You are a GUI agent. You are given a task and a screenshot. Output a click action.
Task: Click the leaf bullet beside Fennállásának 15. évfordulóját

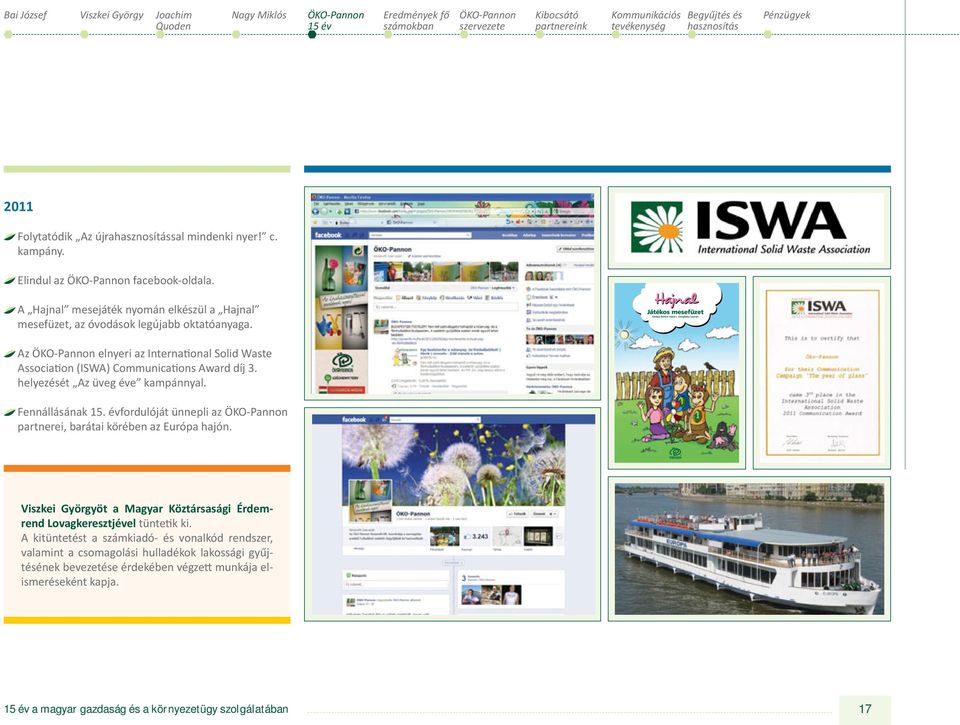click(9, 413)
